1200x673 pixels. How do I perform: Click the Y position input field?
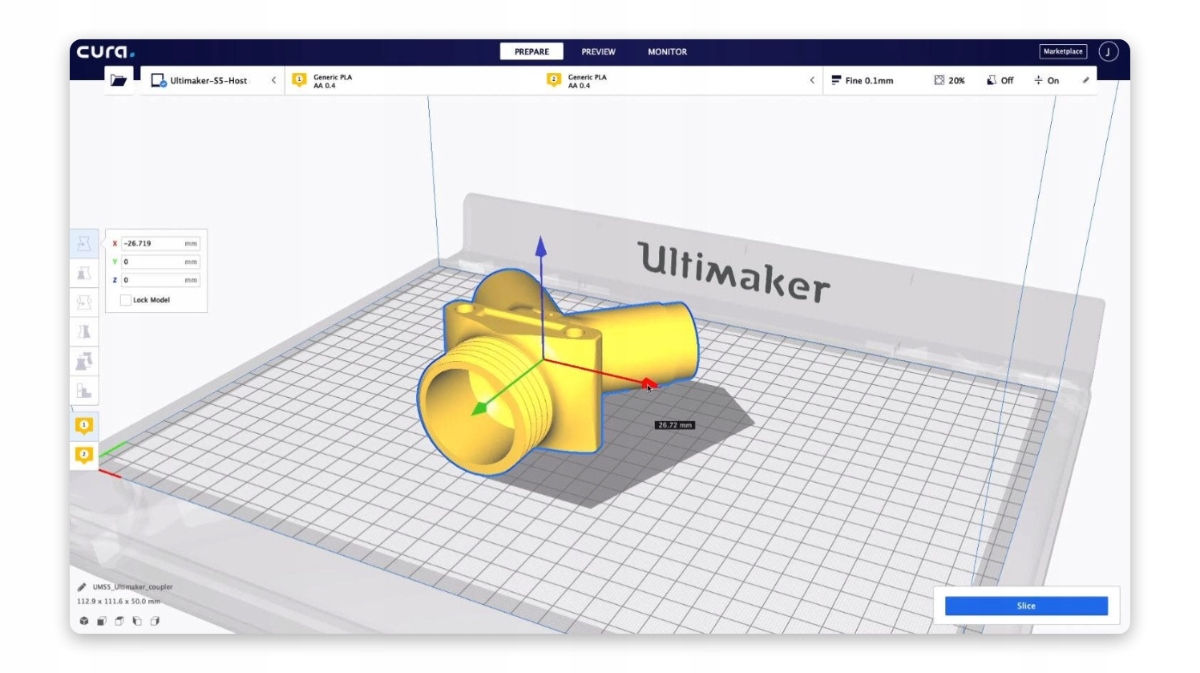point(160,262)
